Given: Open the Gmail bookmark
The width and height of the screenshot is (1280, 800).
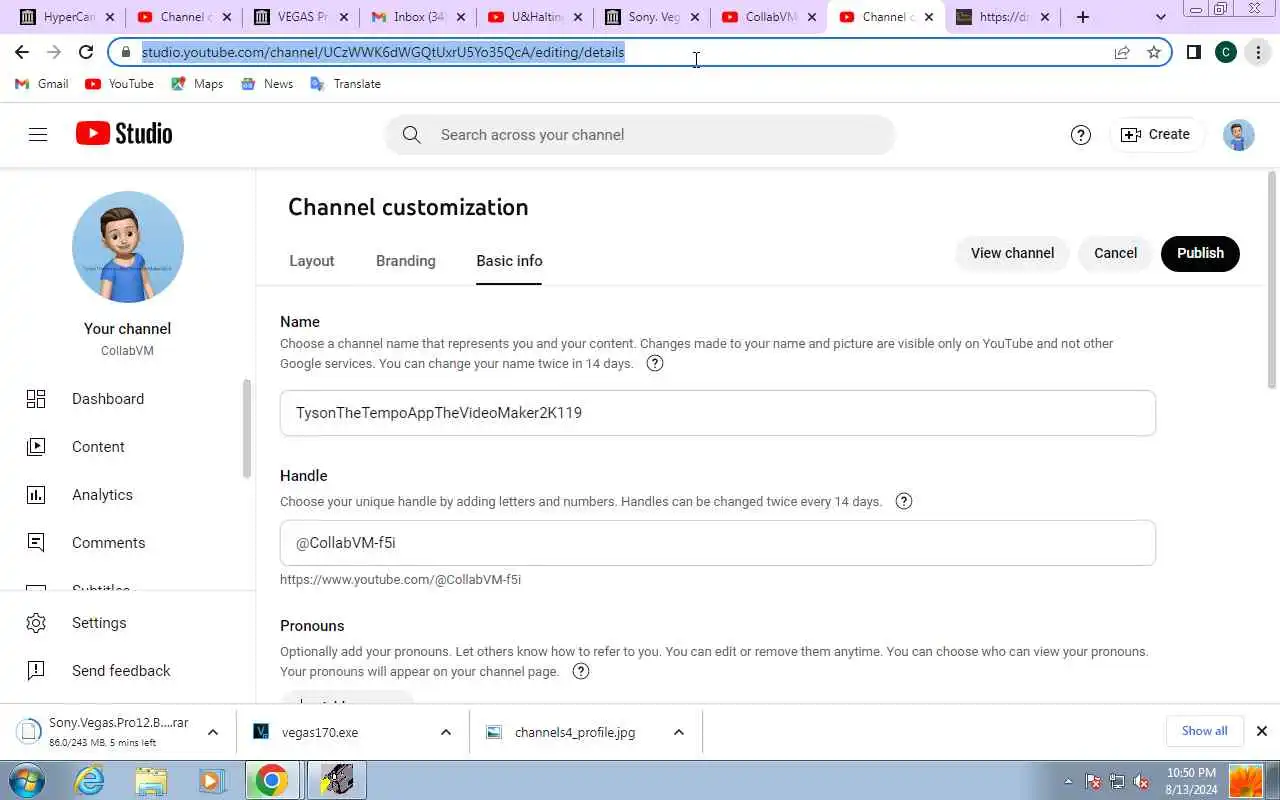Looking at the screenshot, I should pyautogui.click(x=42, y=84).
